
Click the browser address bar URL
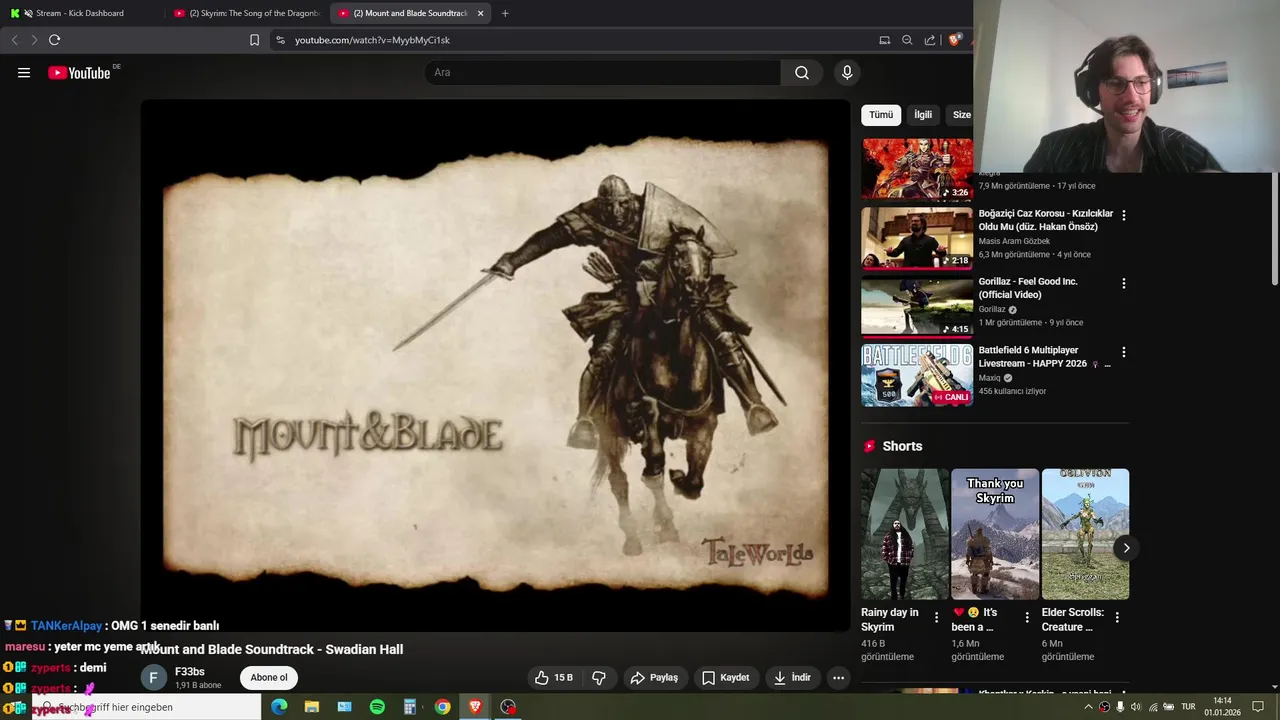coord(372,40)
